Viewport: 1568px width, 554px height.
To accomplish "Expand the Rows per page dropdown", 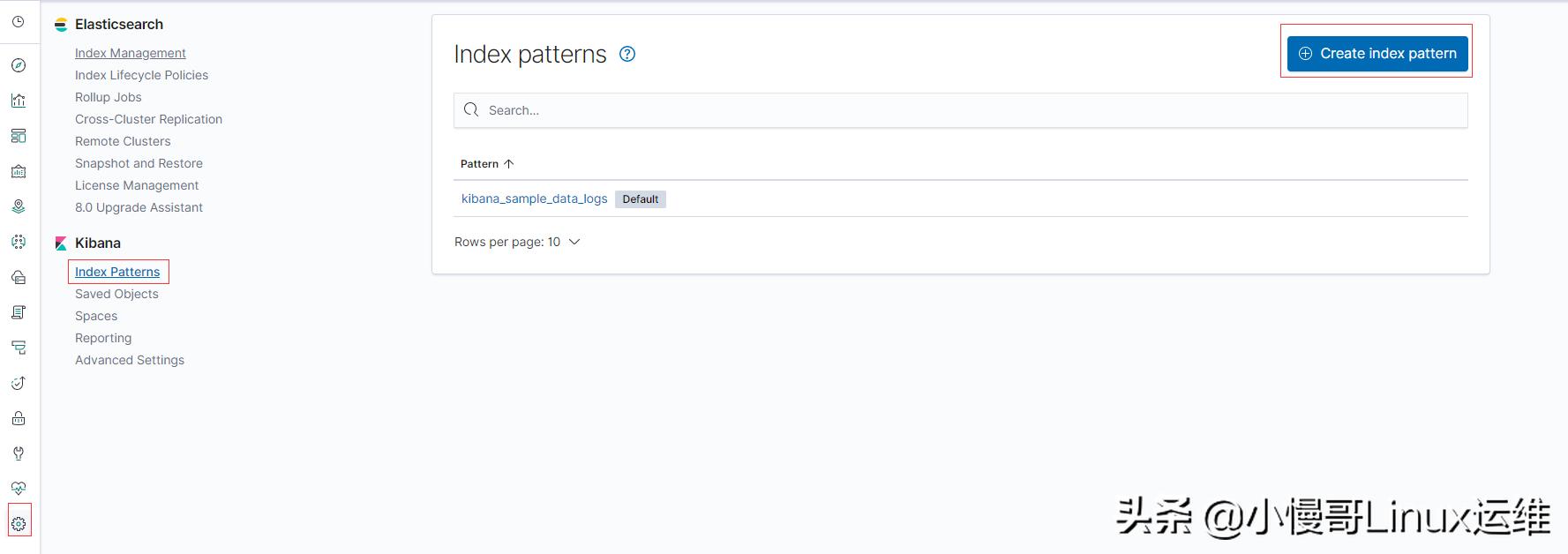I will 517,242.
